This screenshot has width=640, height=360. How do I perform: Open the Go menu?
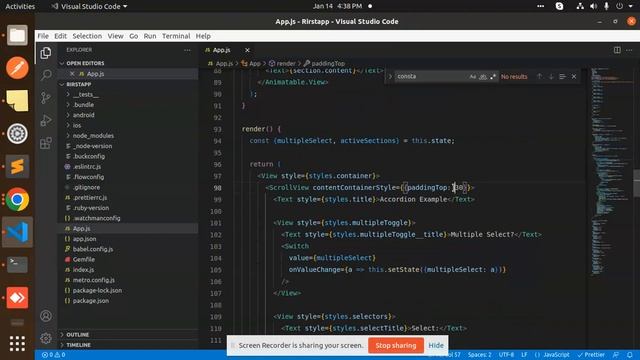click(x=133, y=36)
